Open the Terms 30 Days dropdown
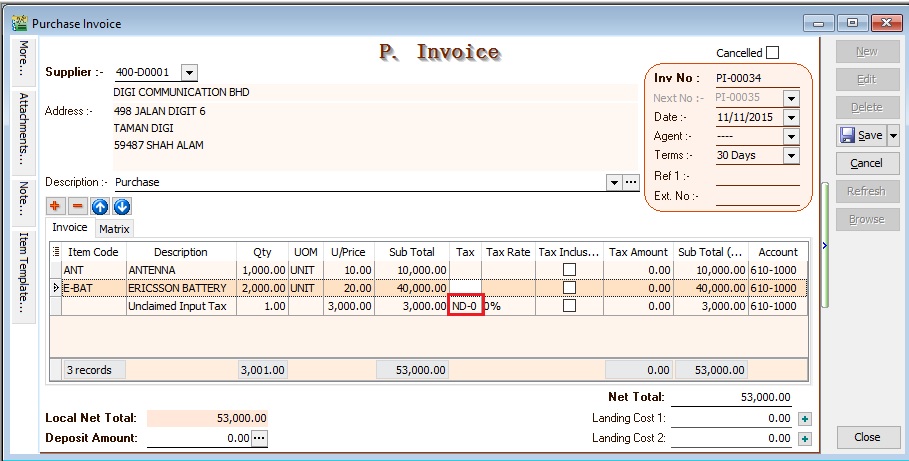Viewport: 909px width, 461px height. (x=791, y=156)
